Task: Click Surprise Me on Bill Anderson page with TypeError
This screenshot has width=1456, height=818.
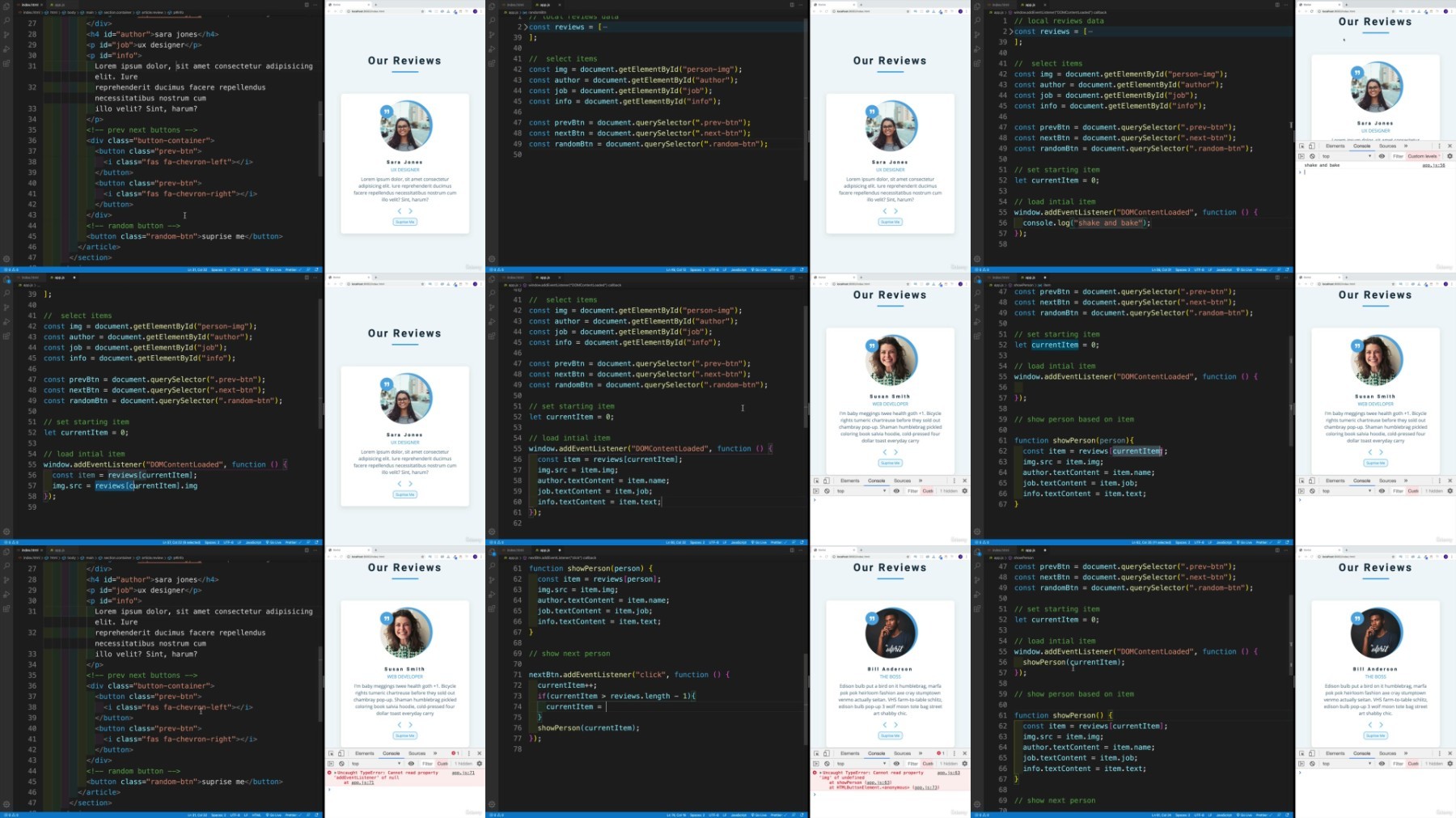Action: (x=890, y=735)
